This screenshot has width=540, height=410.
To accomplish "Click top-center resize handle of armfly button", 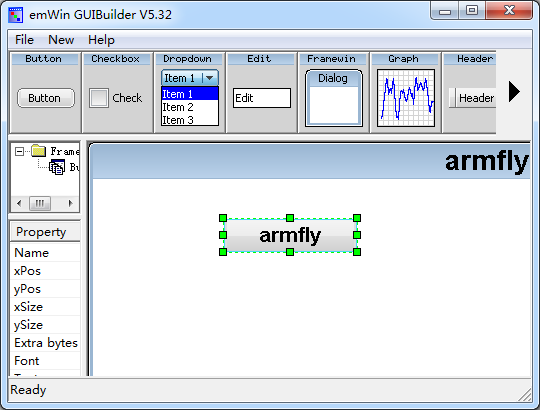I will (x=290, y=218).
